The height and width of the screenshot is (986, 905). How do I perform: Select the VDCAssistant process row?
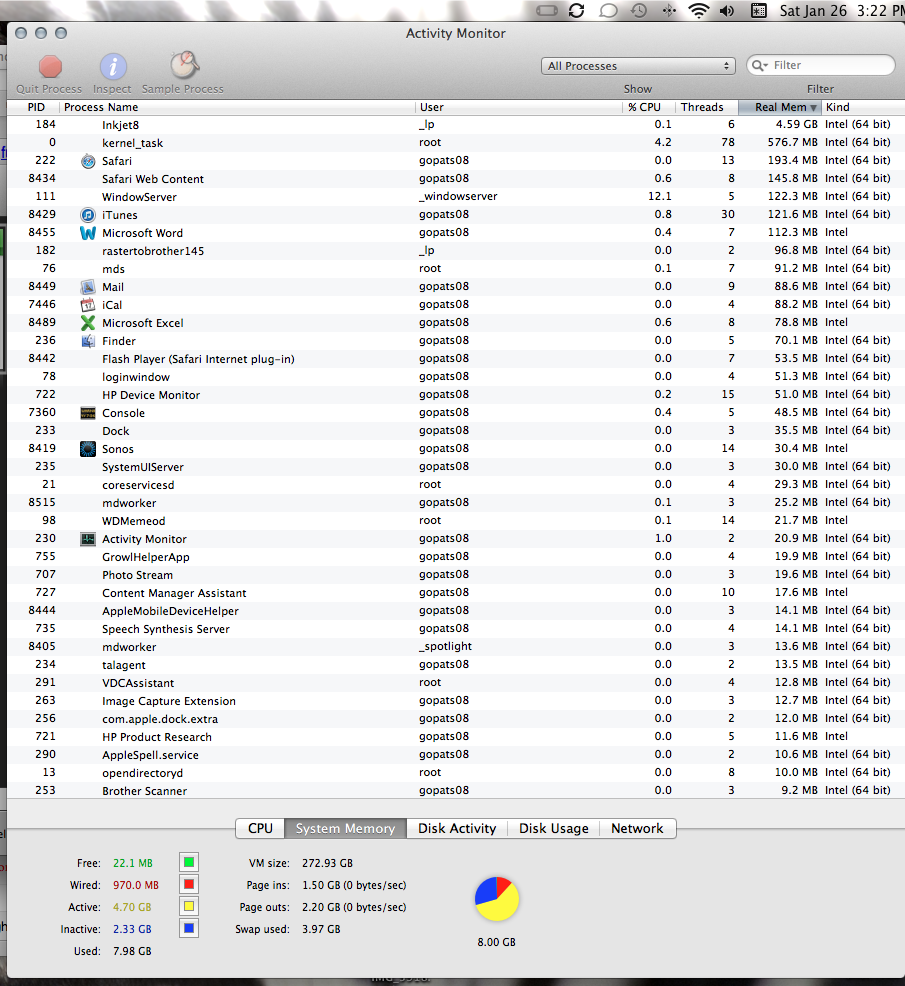(456, 683)
